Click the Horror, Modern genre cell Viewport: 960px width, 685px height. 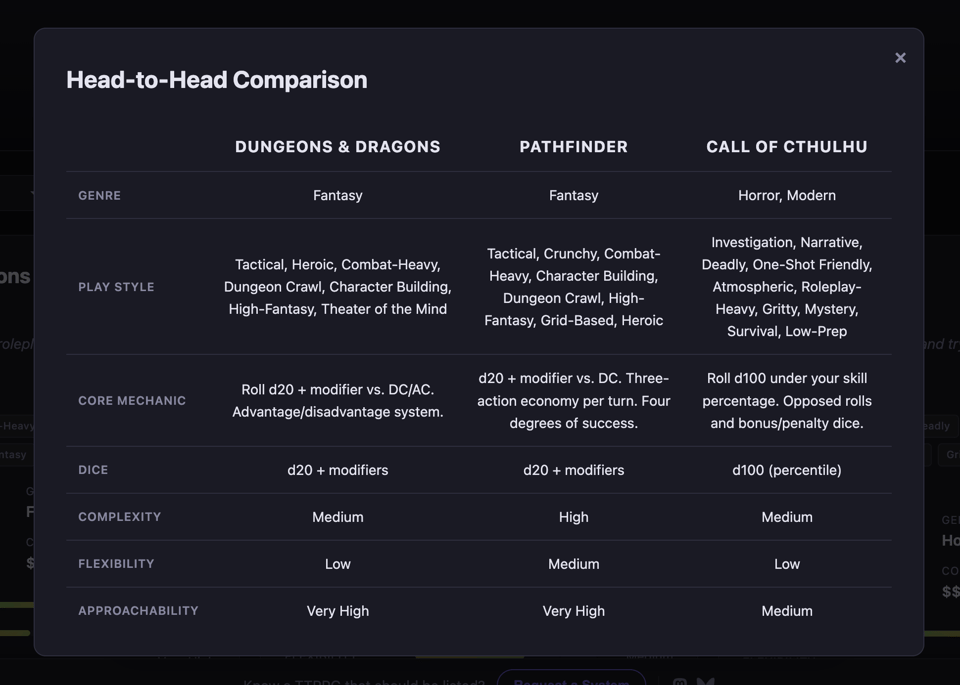pyautogui.click(x=786, y=196)
